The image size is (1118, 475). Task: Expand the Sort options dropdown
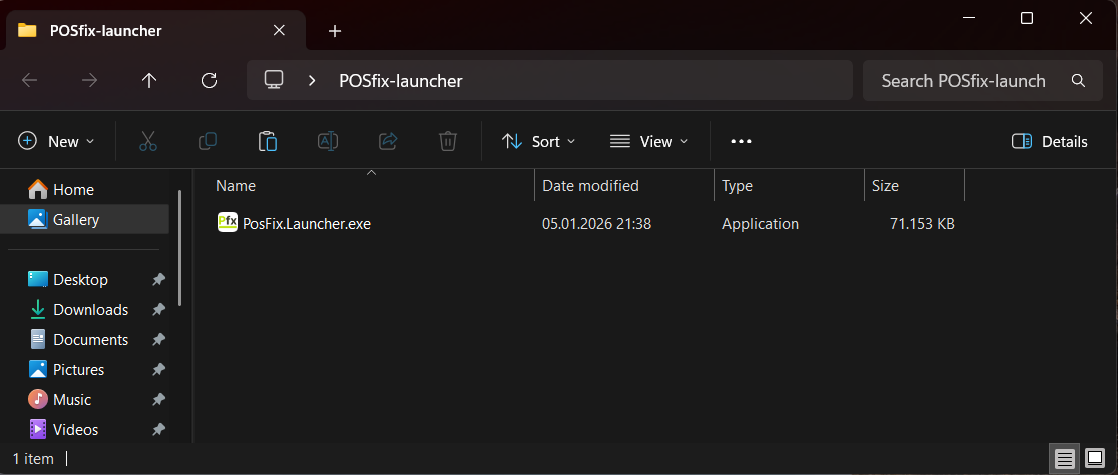[x=539, y=141]
